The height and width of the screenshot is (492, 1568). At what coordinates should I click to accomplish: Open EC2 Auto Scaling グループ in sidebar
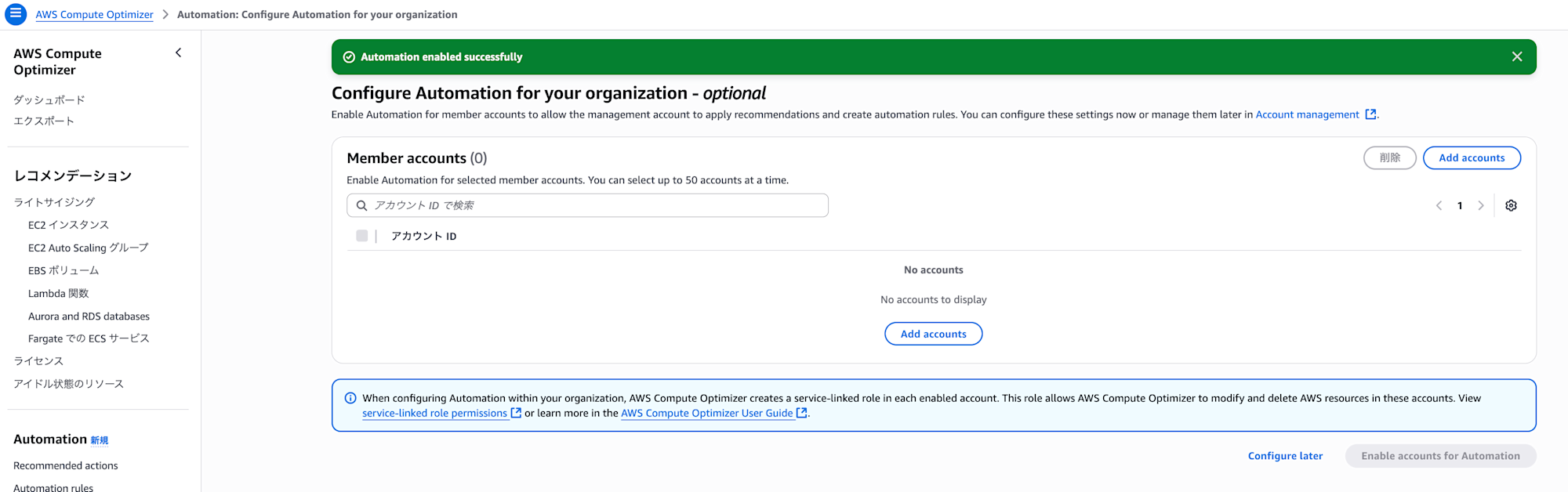click(88, 248)
